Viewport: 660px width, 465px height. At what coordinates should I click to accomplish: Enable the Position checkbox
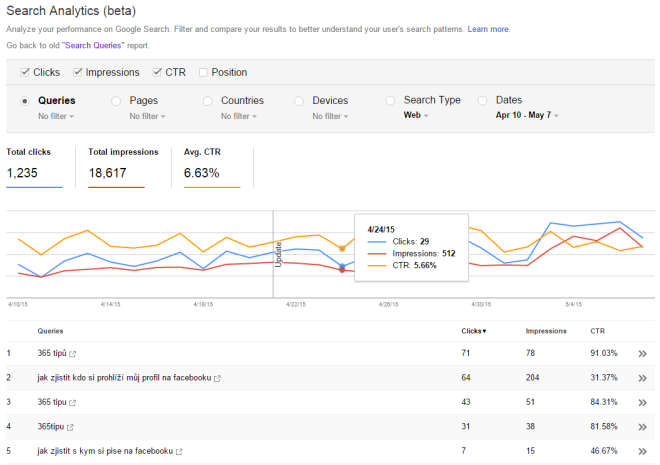pos(203,72)
